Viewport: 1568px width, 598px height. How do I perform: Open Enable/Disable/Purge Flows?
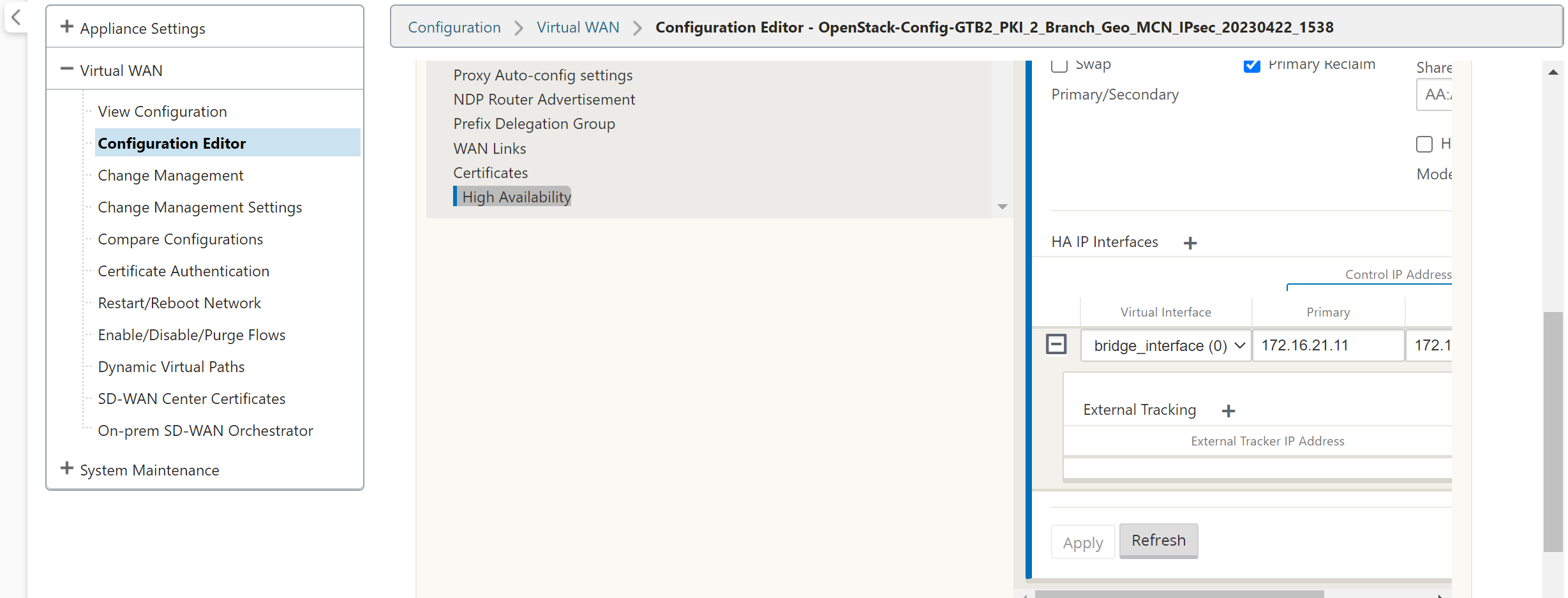tap(191, 335)
